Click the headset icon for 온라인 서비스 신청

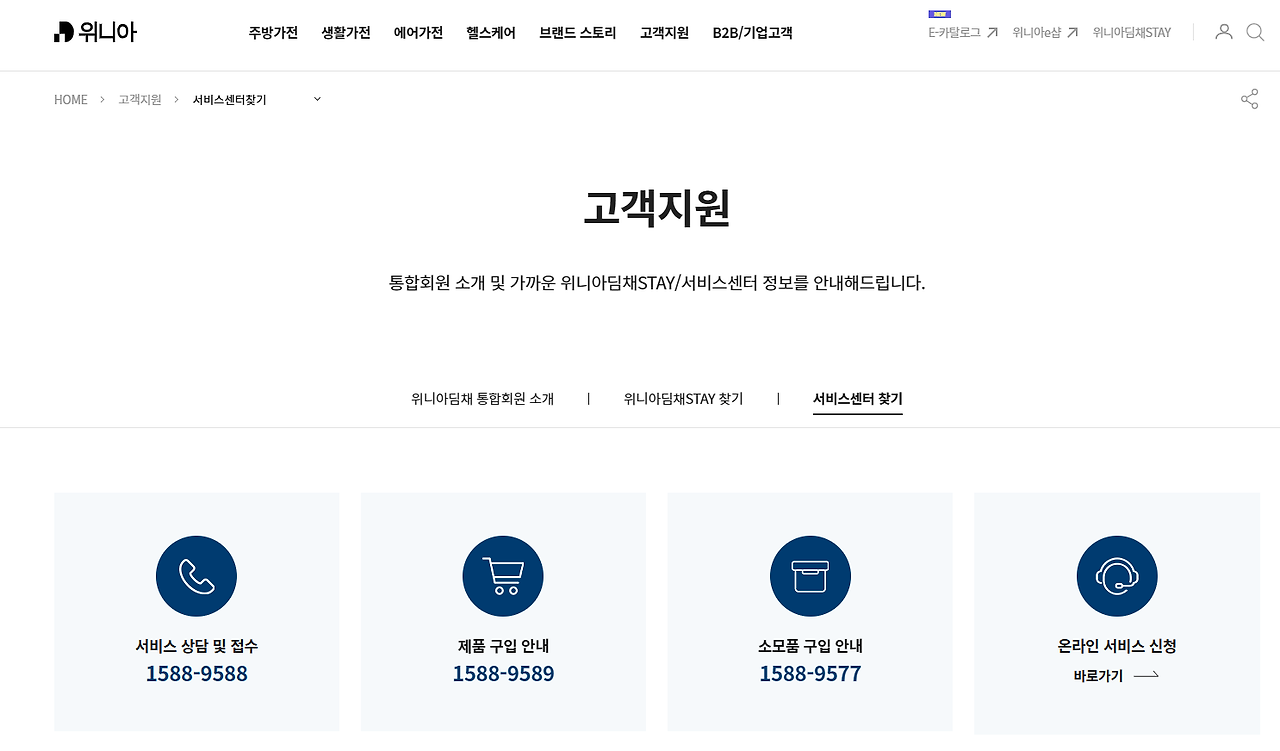click(1117, 576)
